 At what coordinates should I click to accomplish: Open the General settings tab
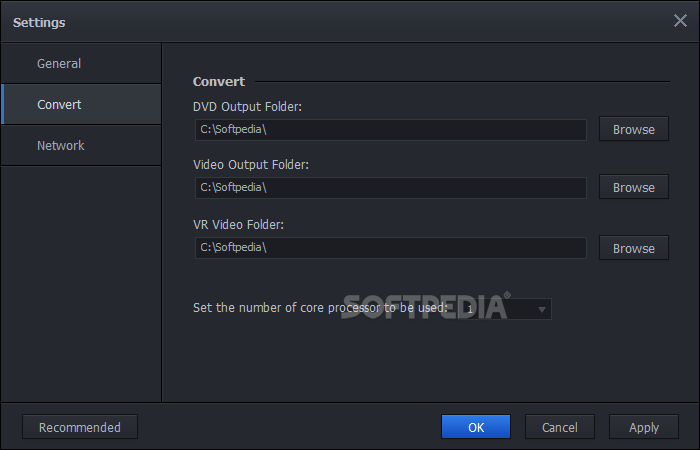[x=81, y=63]
